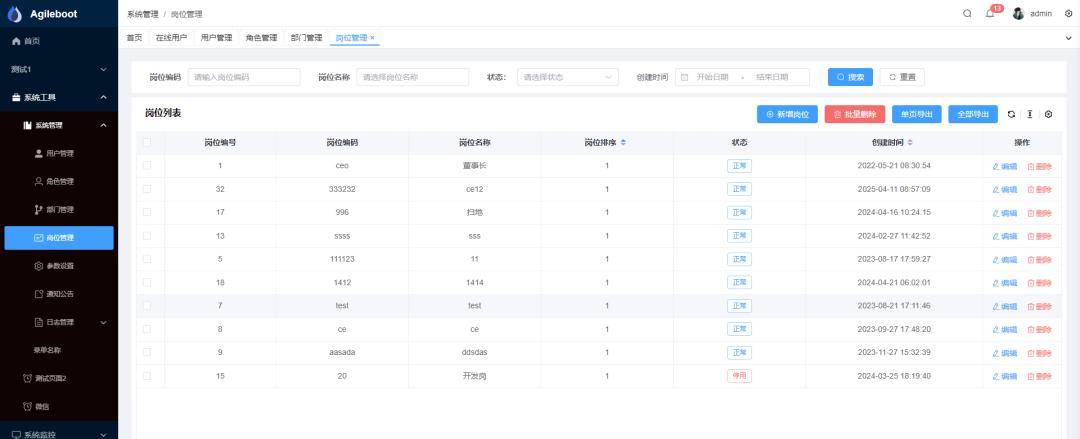Sort table by 创建时间 column arrows

pyautogui.click(x=910, y=143)
